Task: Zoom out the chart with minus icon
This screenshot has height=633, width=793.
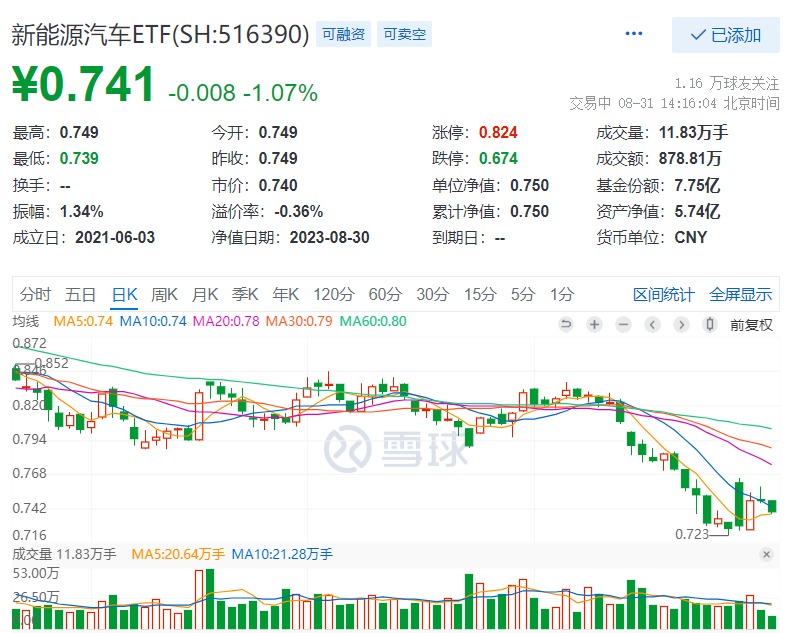Action: click(x=624, y=324)
